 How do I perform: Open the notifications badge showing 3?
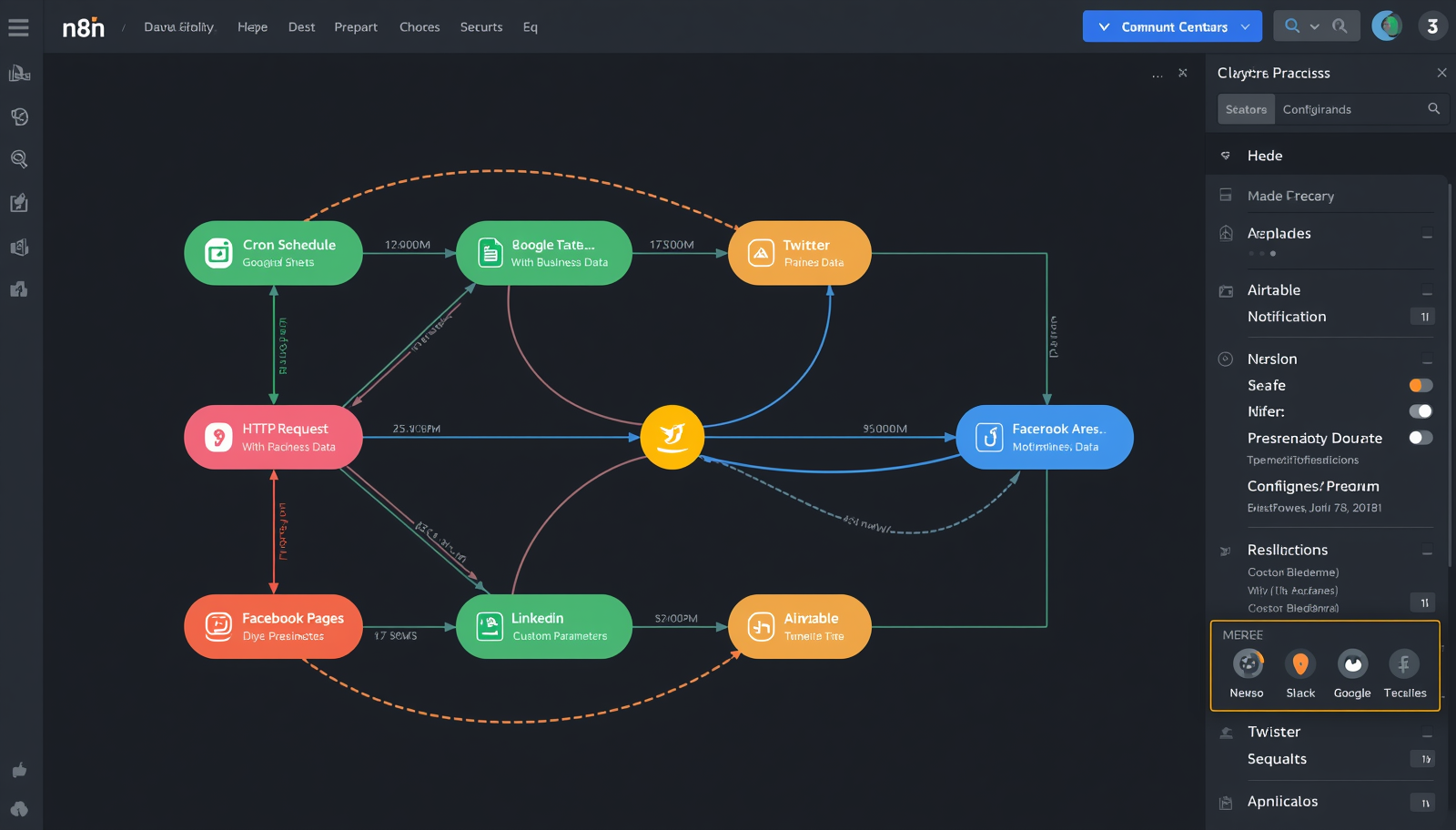coord(1432,26)
